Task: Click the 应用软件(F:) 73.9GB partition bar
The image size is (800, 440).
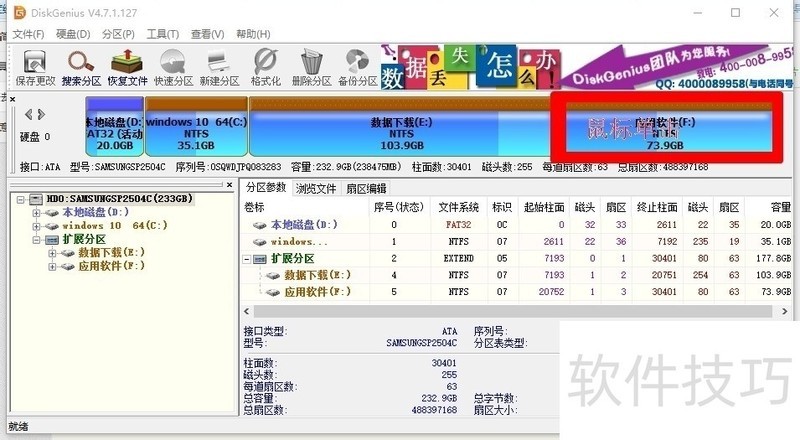Action: (669, 128)
